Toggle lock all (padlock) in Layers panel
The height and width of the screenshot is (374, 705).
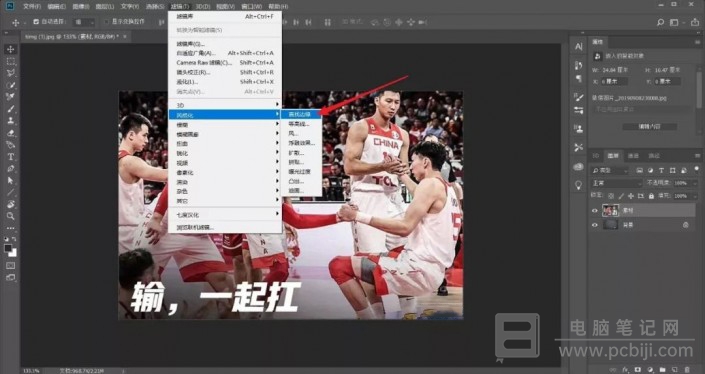tap(651, 196)
